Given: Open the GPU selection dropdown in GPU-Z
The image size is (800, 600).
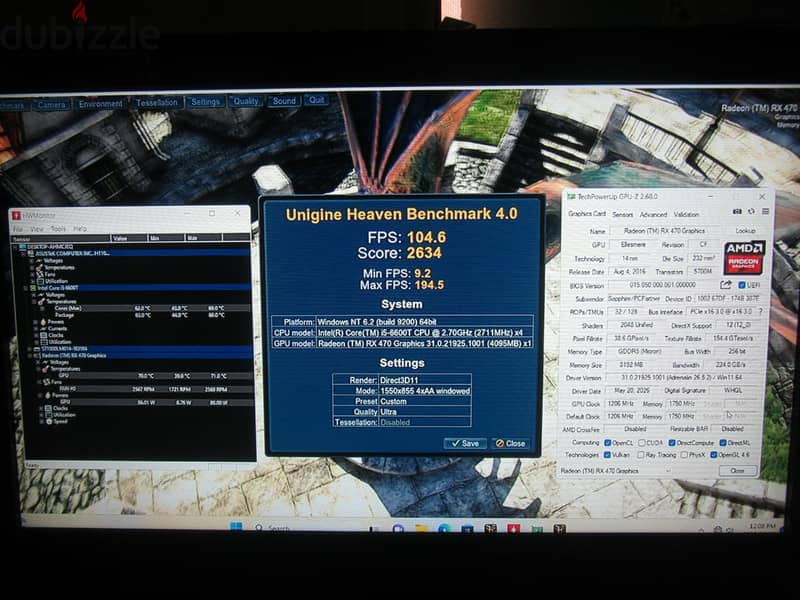Looking at the screenshot, I should (616, 470).
